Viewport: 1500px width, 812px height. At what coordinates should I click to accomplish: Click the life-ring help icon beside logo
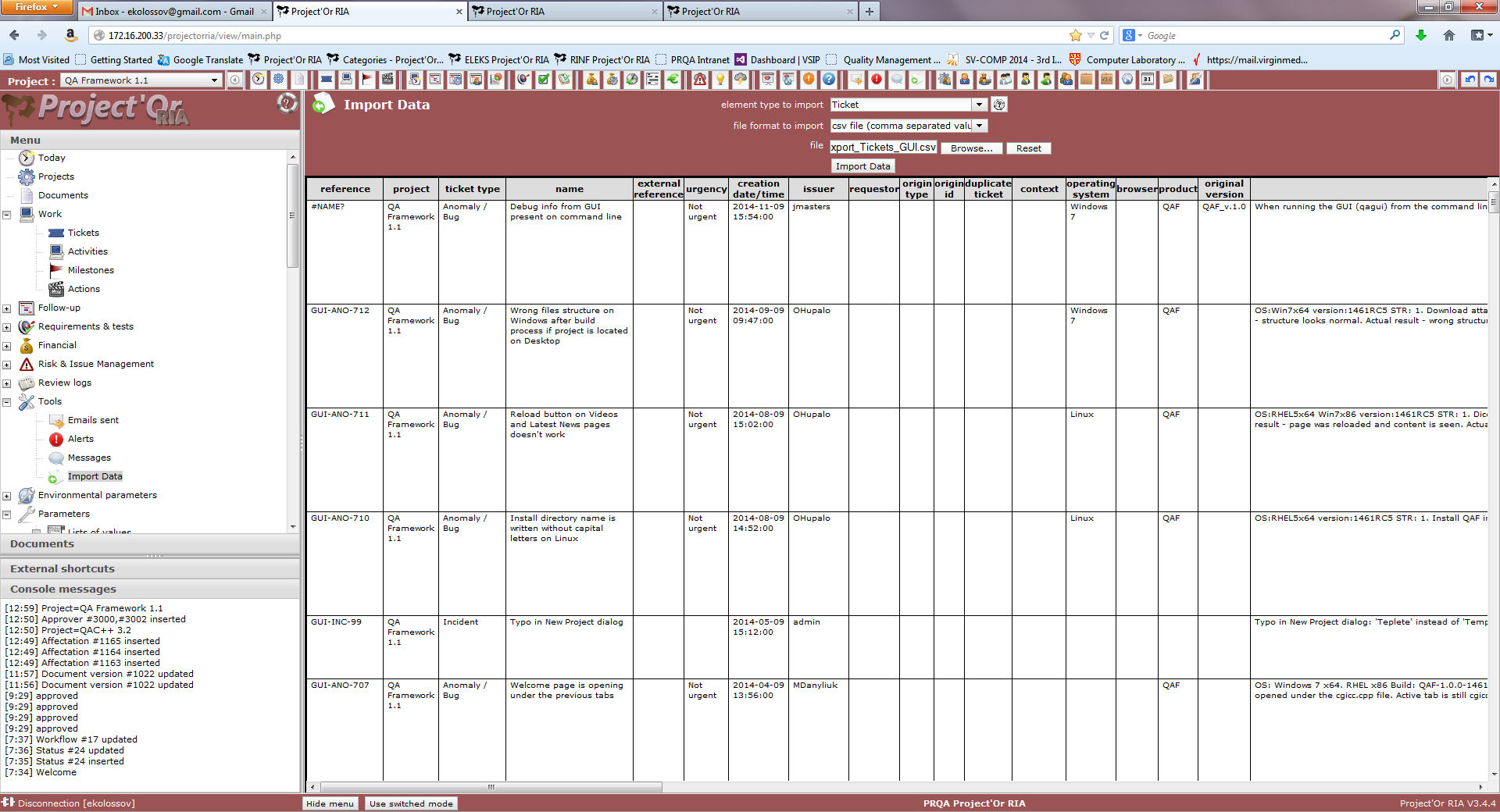[x=287, y=104]
